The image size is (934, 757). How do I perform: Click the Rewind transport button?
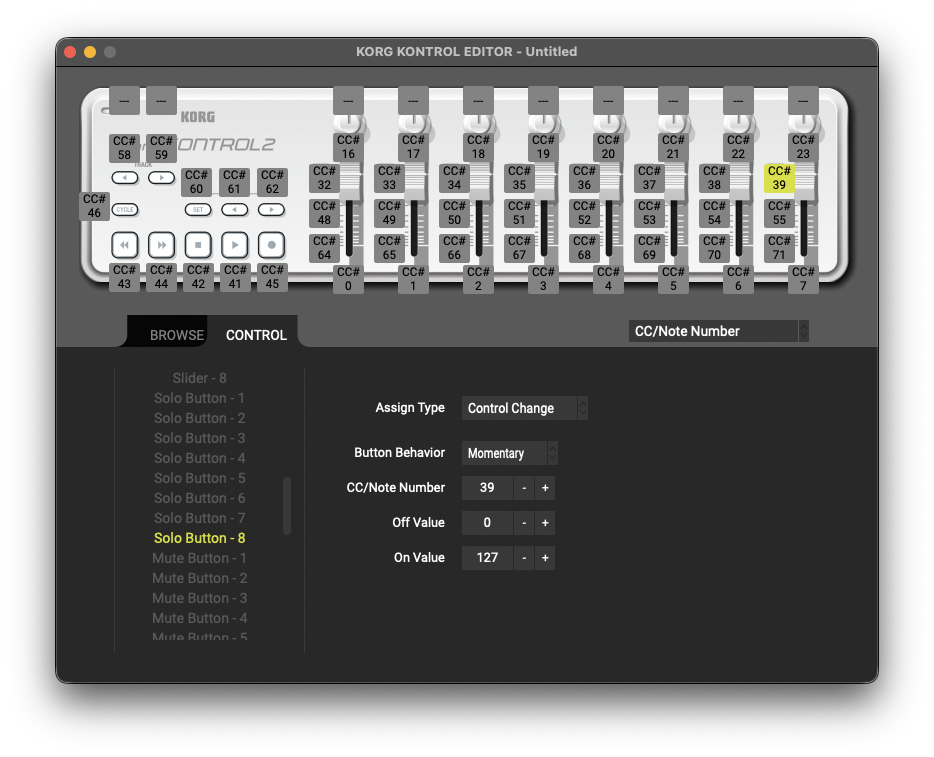124,245
